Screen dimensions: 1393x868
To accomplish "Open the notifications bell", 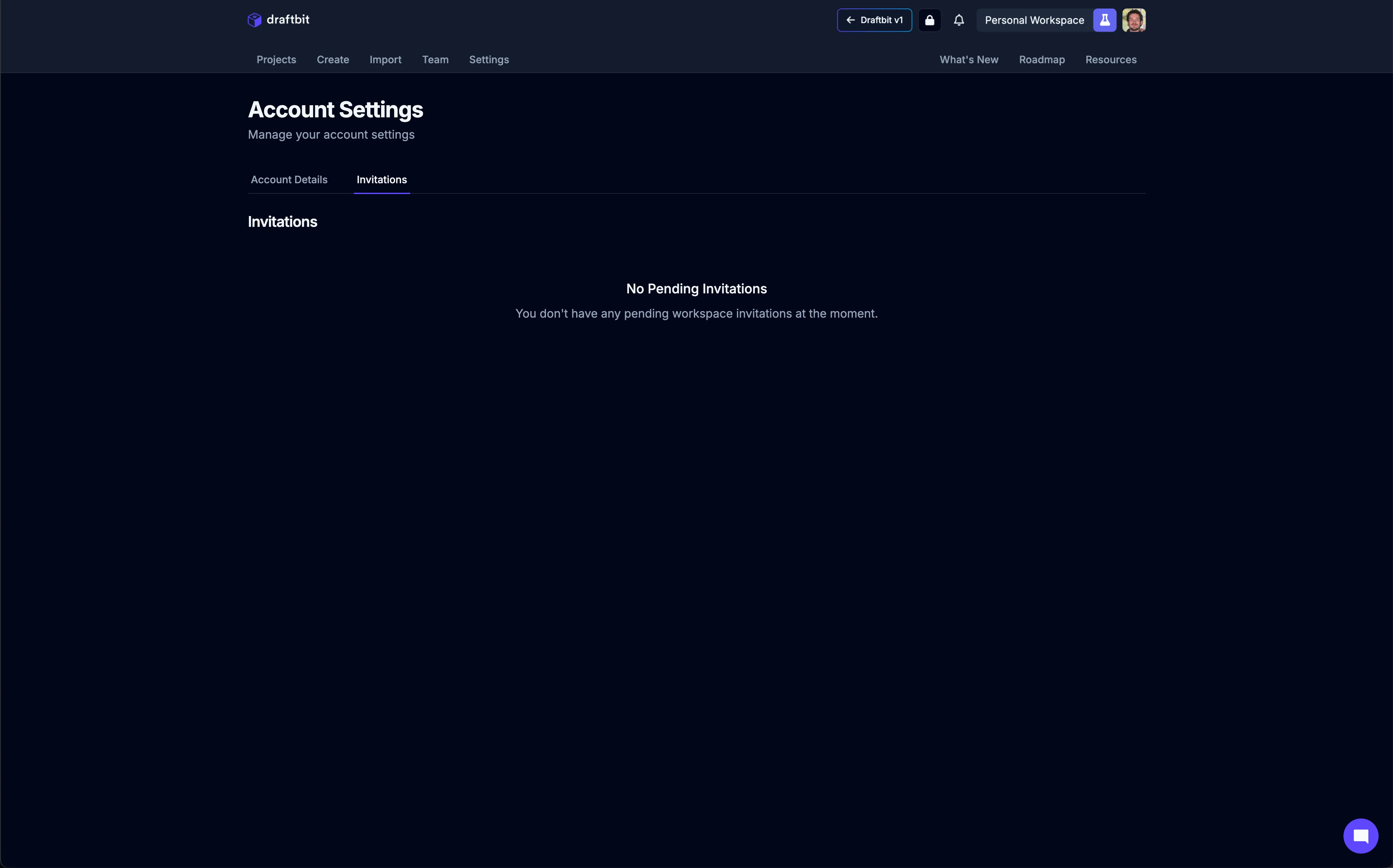I will [958, 20].
